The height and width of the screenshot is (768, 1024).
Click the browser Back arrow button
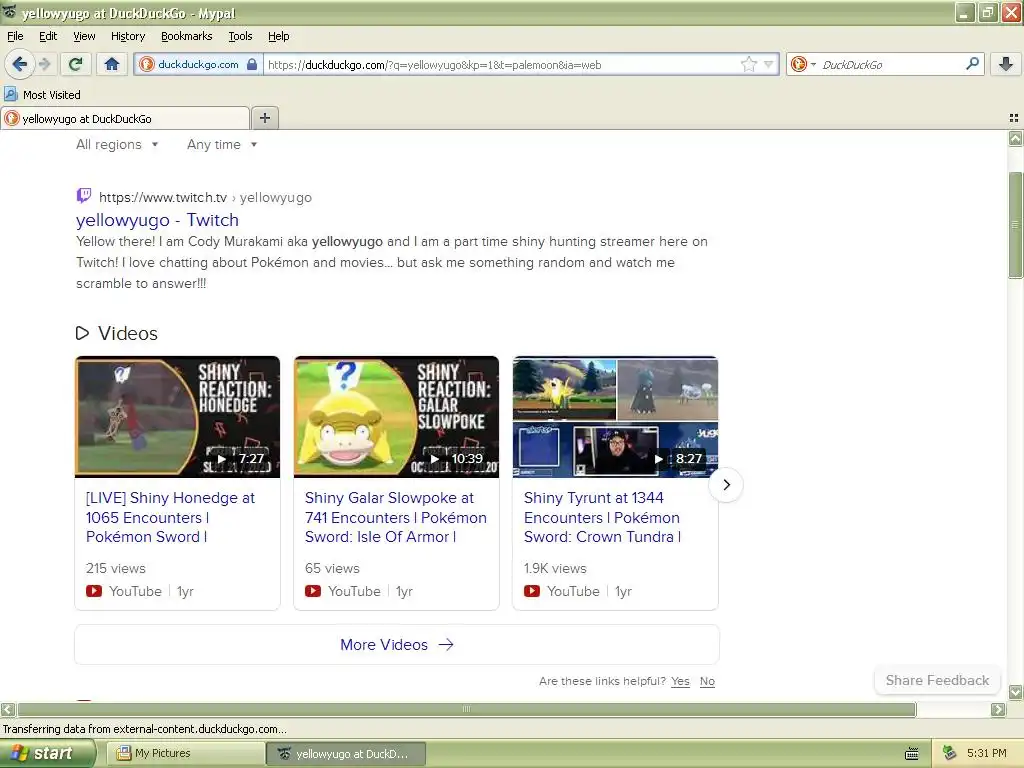pyautogui.click(x=19, y=64)
